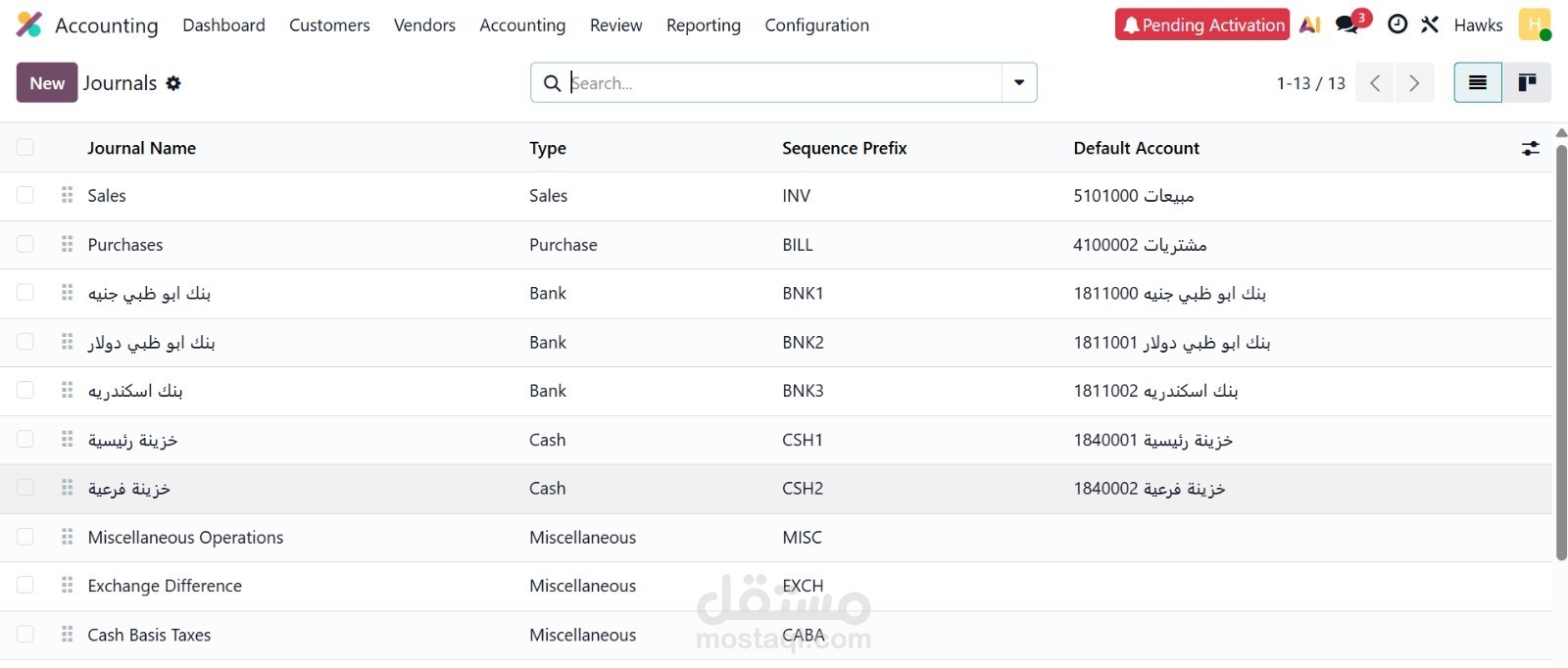Viewport: 1568px width, 668px height.
Task: Open the Accounting menu next to Vendors
Action: point(522,25)
